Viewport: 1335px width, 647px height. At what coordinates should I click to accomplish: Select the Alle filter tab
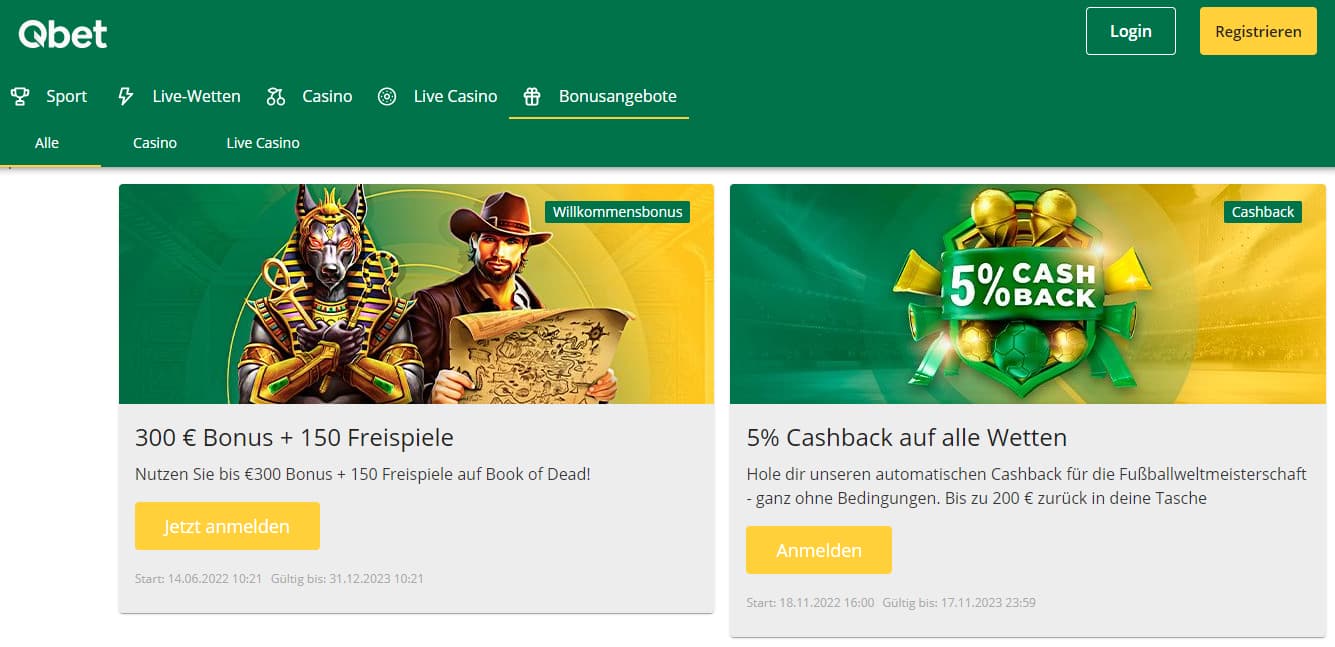(x=47, y=143)
